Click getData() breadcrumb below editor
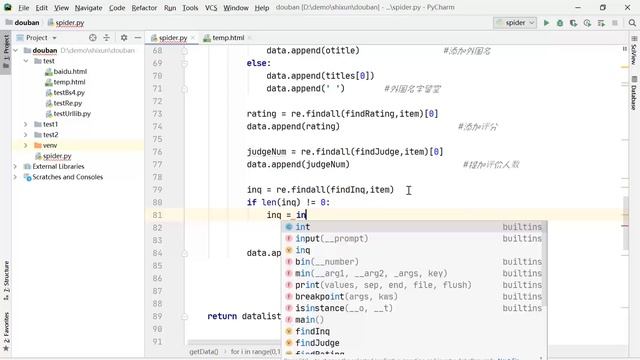640x360 pixels. [x=204, y=351]
